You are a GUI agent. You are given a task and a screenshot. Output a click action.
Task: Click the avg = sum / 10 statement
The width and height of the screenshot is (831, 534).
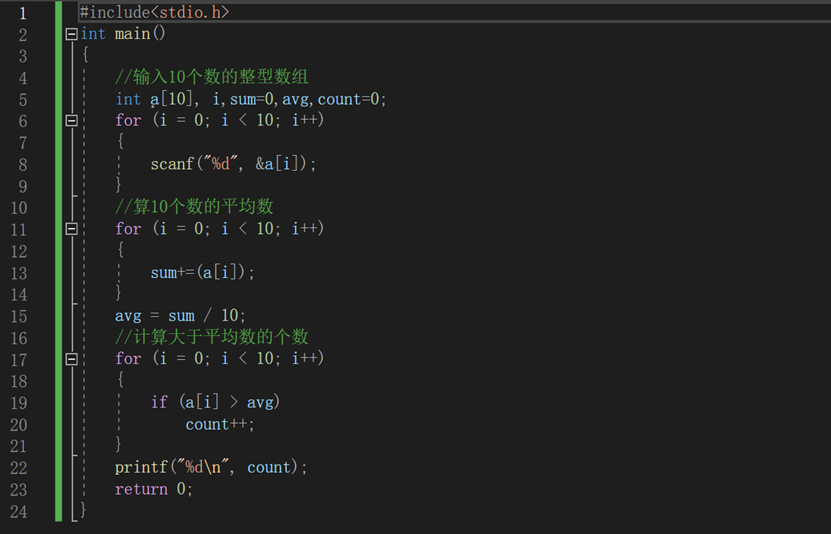click(x=180, y=316)
